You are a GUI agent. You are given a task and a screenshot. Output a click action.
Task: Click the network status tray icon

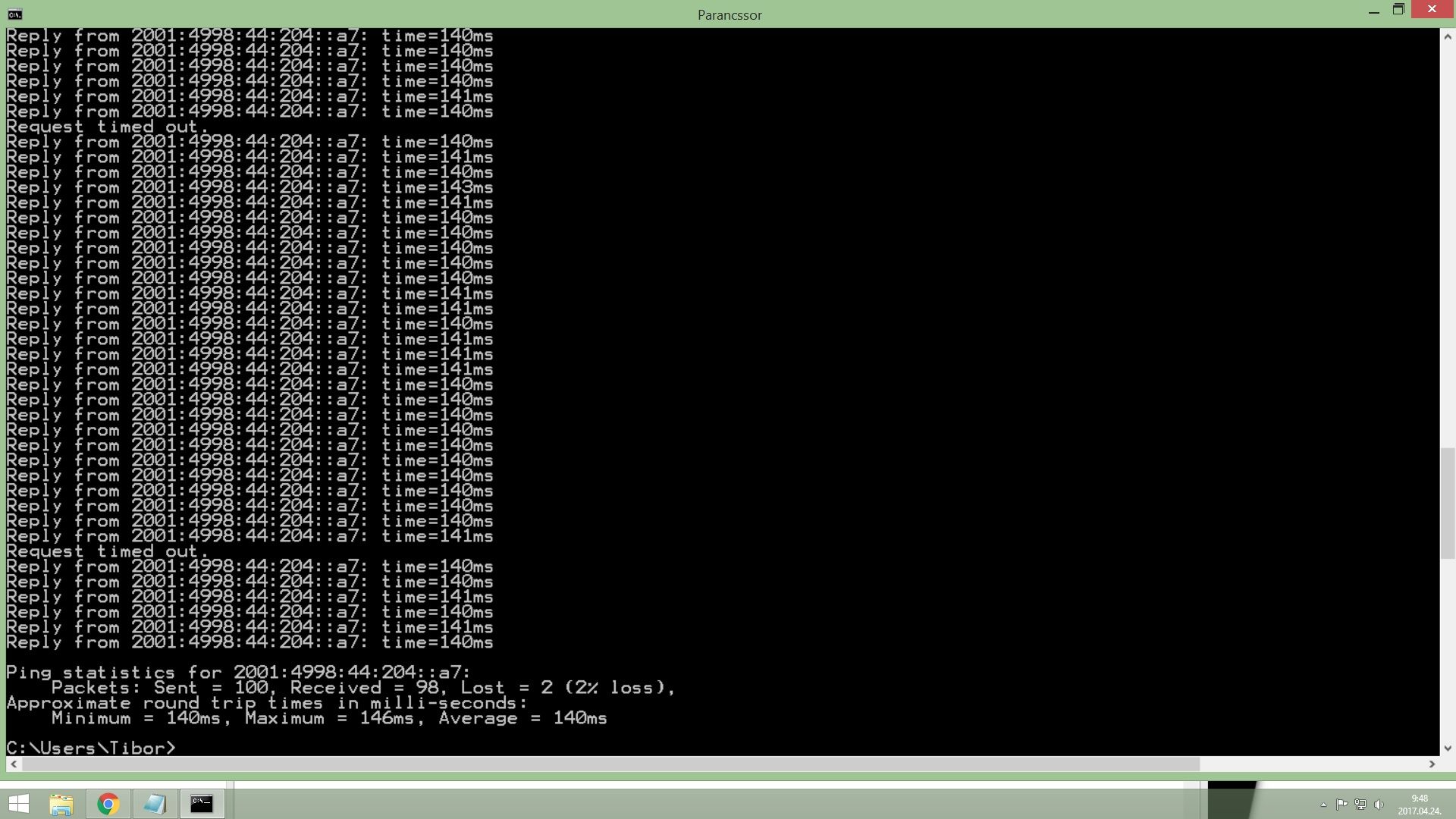coord(1360,805)
